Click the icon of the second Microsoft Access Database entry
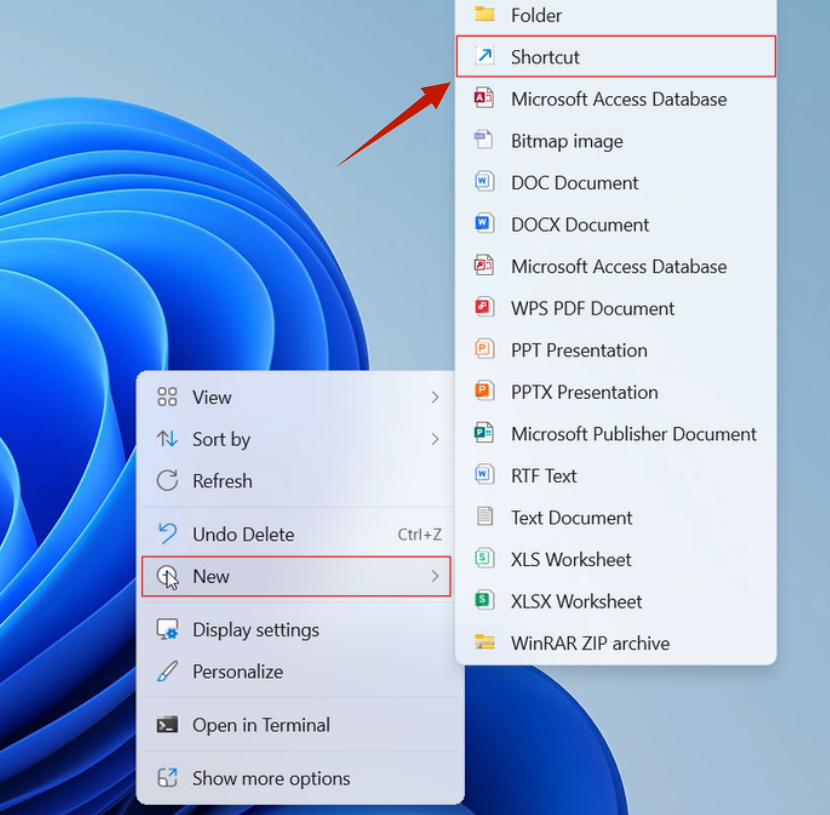This screenshot has height=815, width=830. (x=484, y=265)
